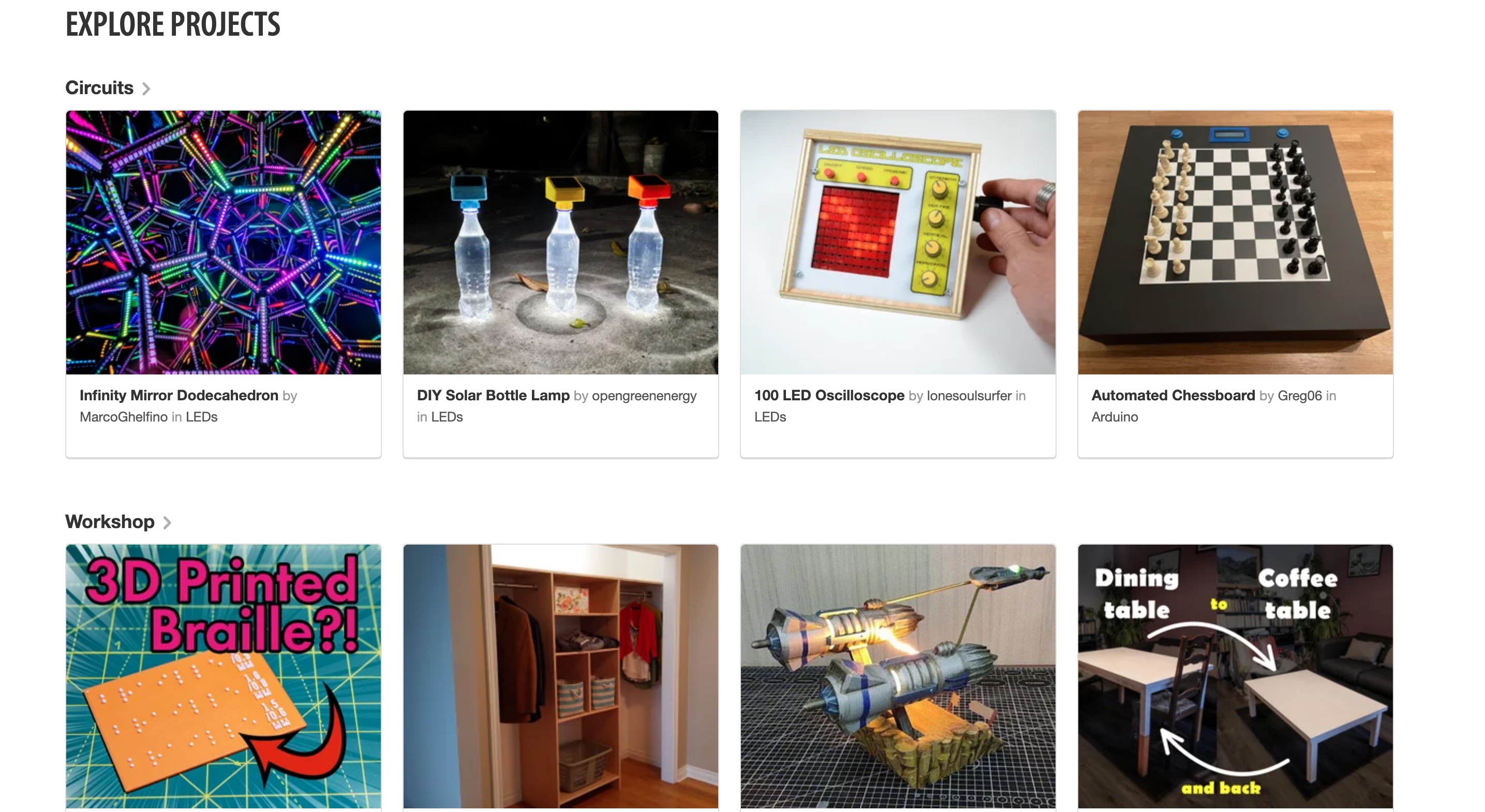Click the 100 LED Oscilloscope title

pyautogui.click(x=829, y=395)
